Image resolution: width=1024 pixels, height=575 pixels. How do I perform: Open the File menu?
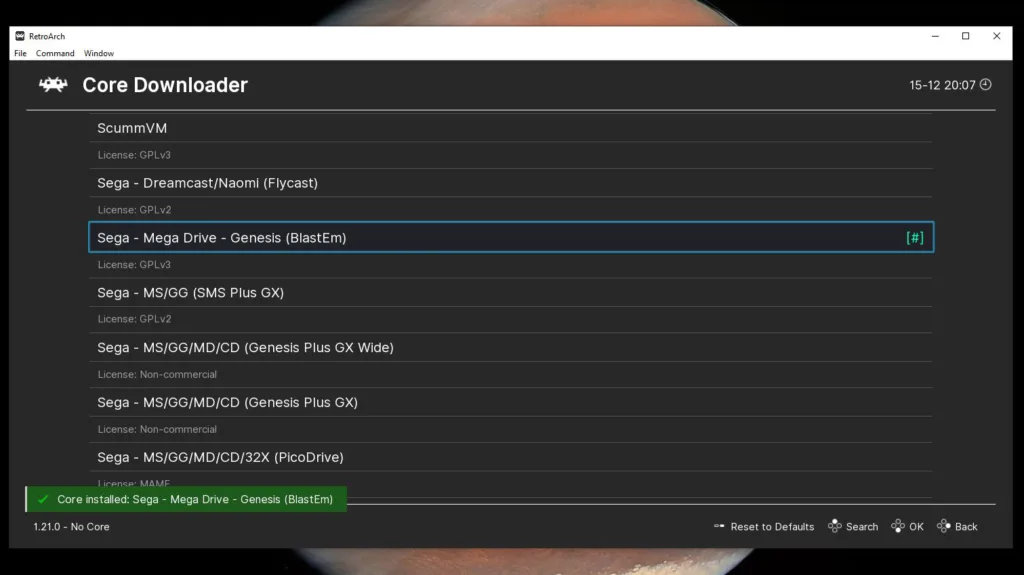(20, 54)
